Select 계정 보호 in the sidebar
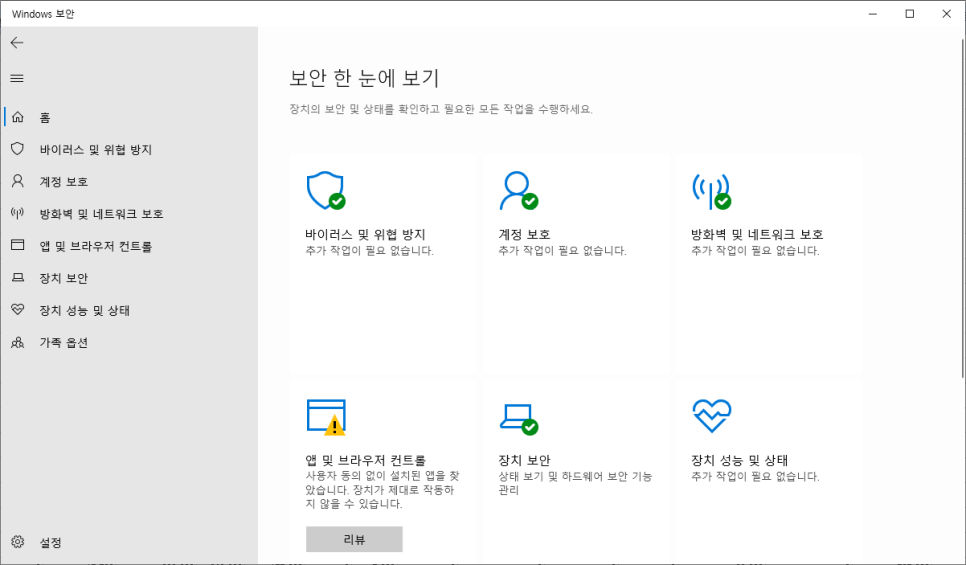This screenshot has height=565, width=966. point(63,182)
